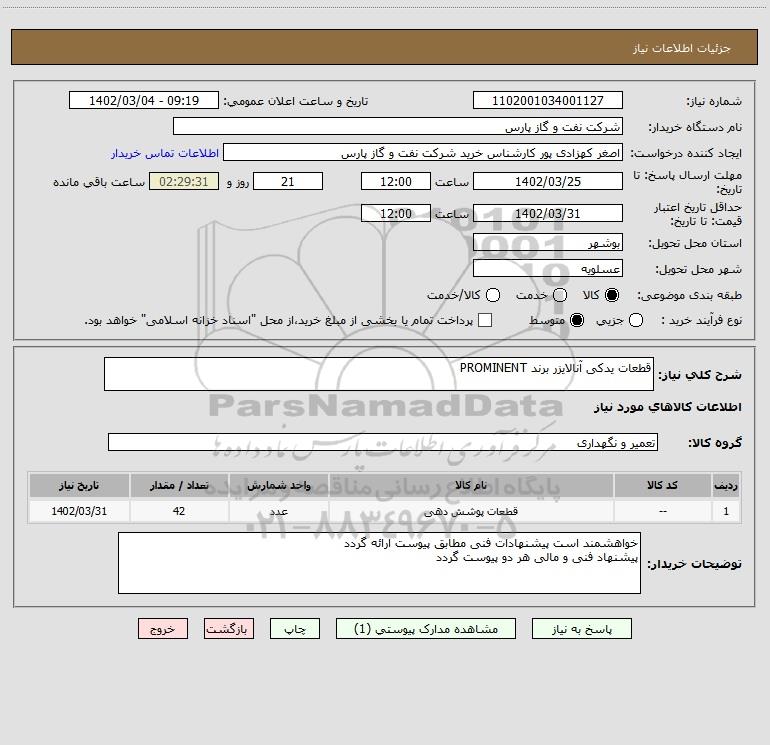Click response deadline date 1402/03/25
This screenshot has width=770, height=745.
point(548,181)
